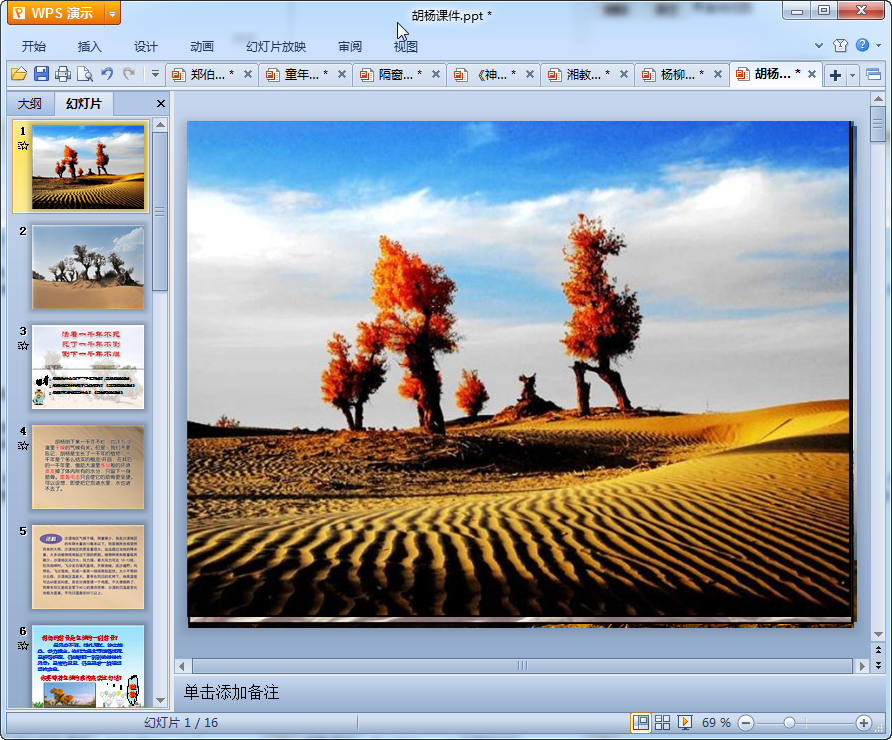
Task: Click the animation star icon on slide 4
Action: [23, 445]
